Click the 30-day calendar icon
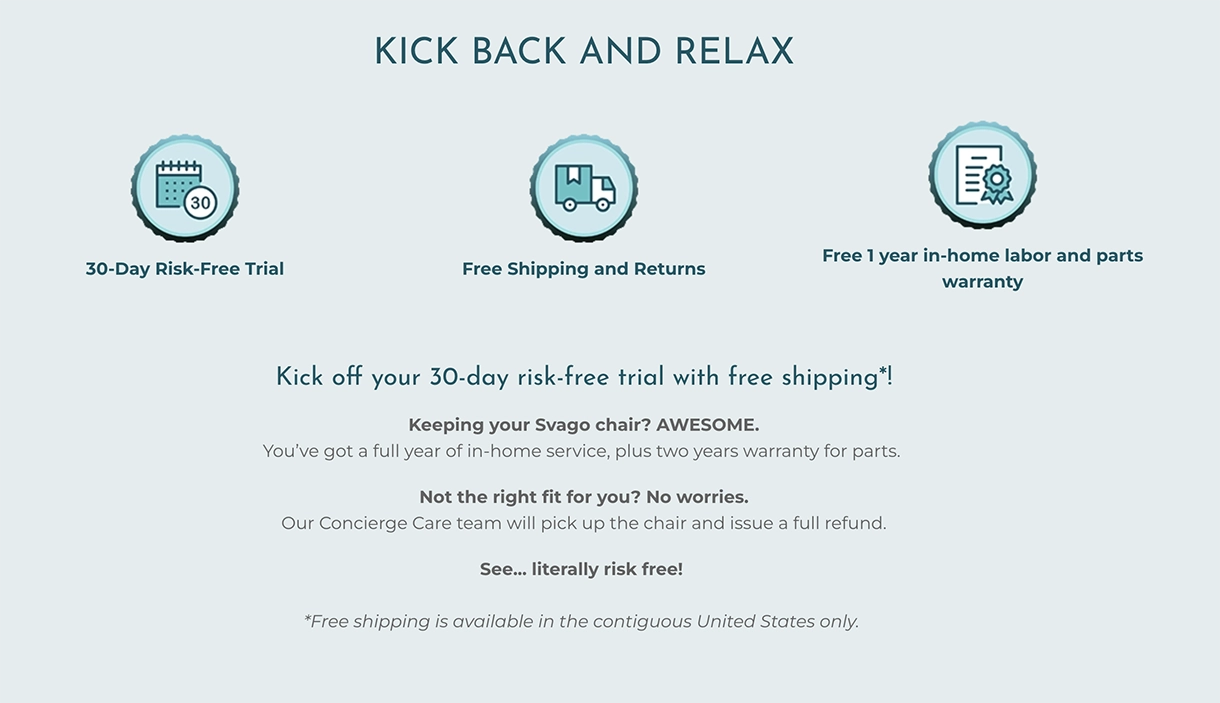This screenshot has height=703, width=1220. click(x=185, y=188)
